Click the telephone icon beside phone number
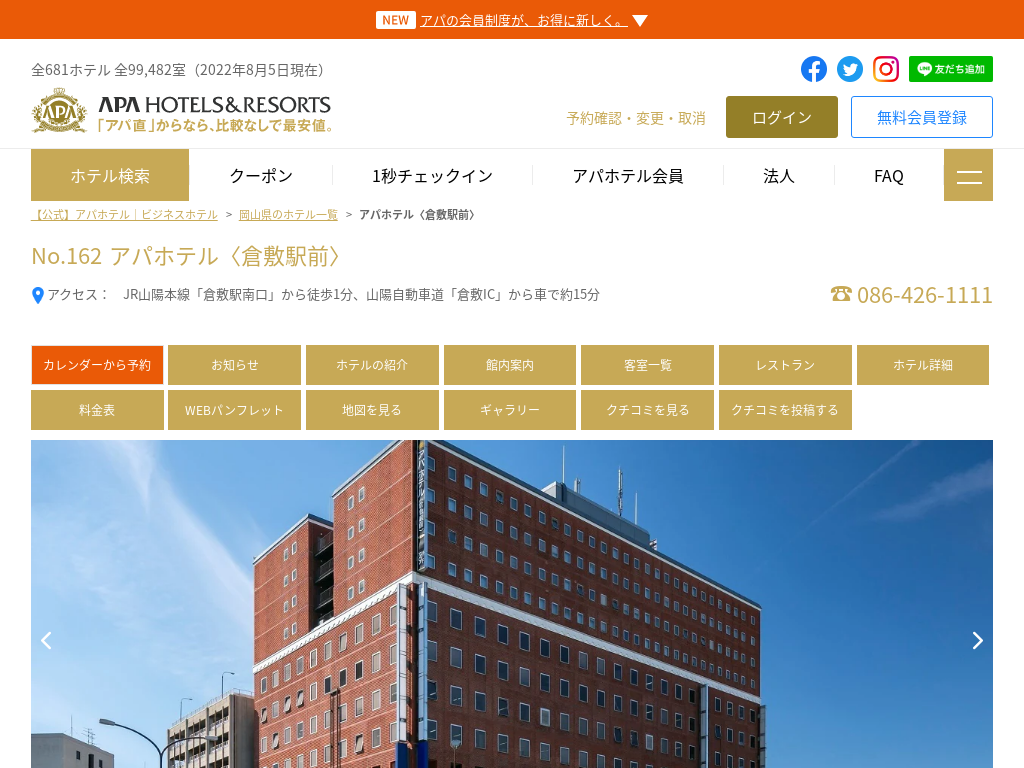This screenshot has width=1024, height=768. pos(841,294)
